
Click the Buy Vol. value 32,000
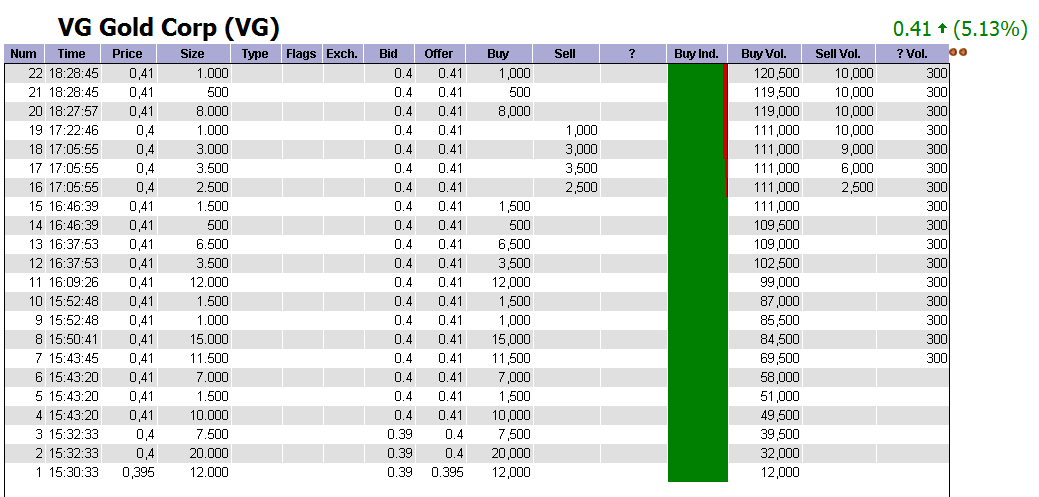tap(780, 453)
